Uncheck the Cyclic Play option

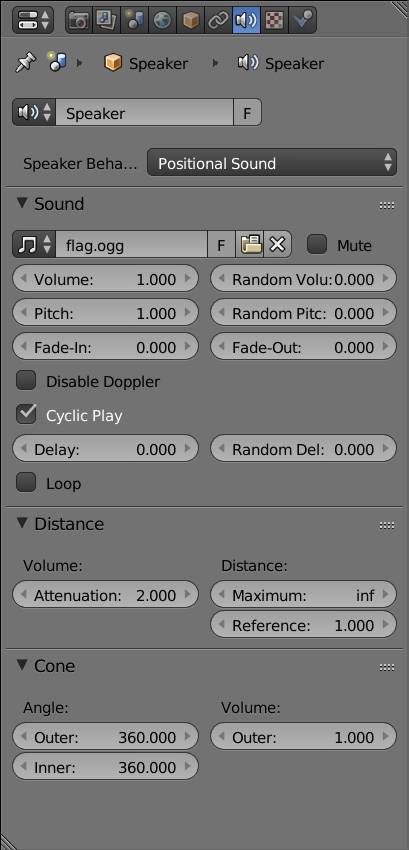26,415
